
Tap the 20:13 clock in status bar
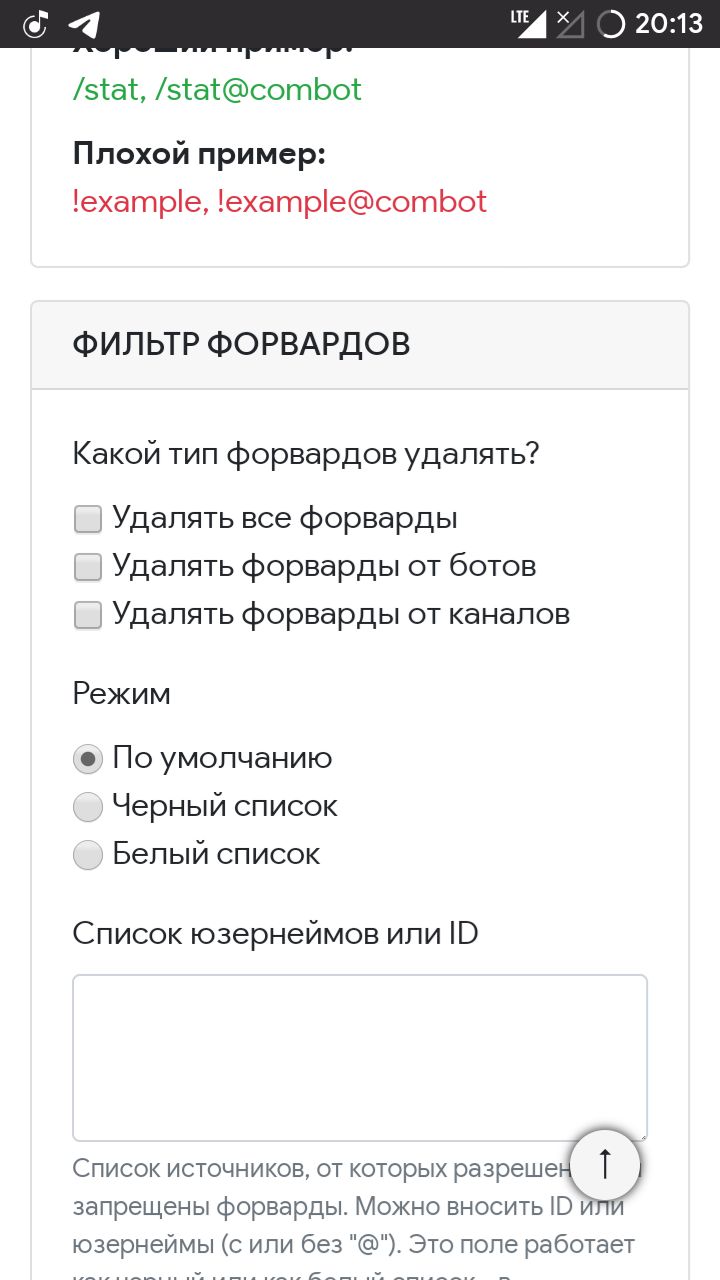point(669,23)
